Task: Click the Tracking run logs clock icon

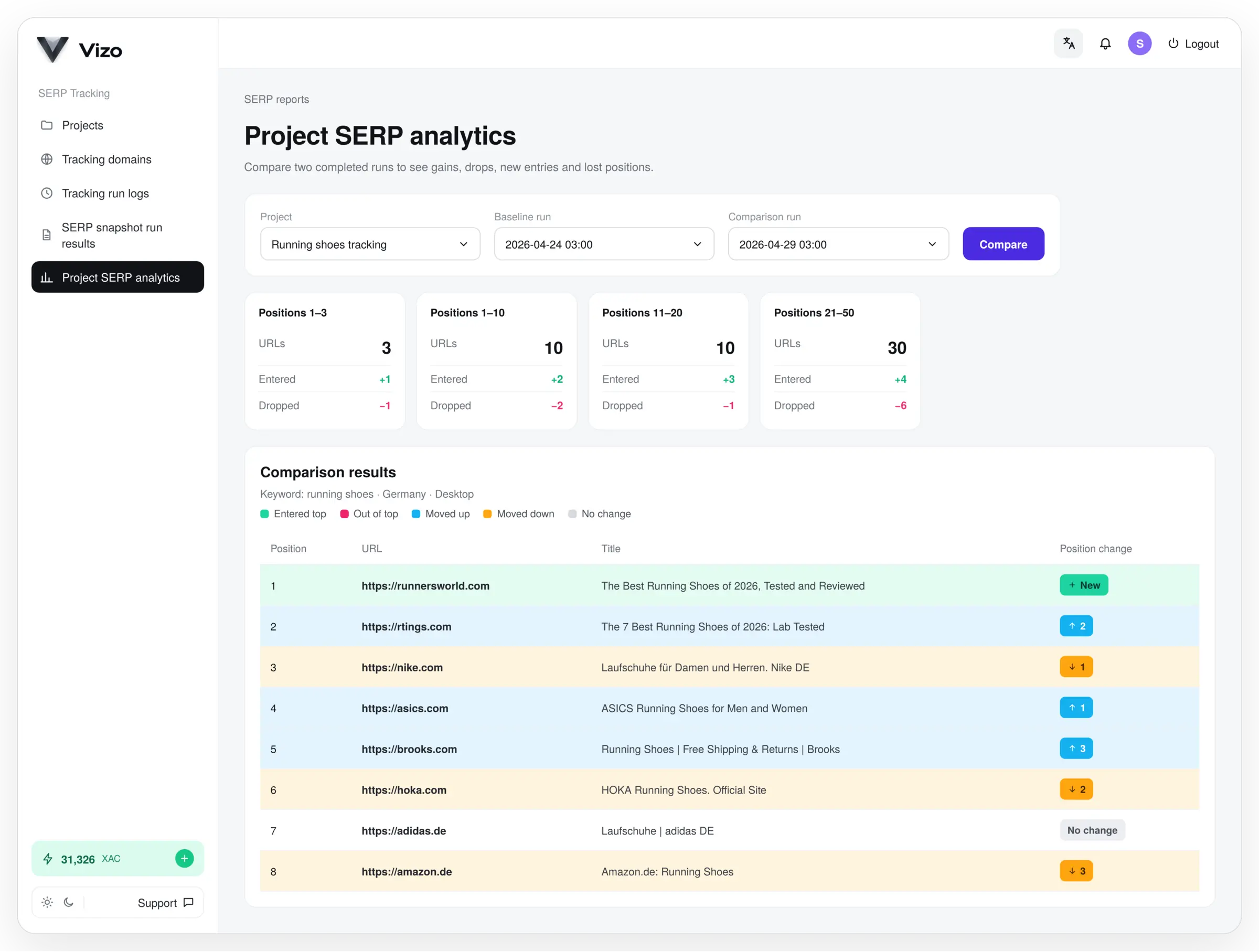Action: [x=47, y=194]
